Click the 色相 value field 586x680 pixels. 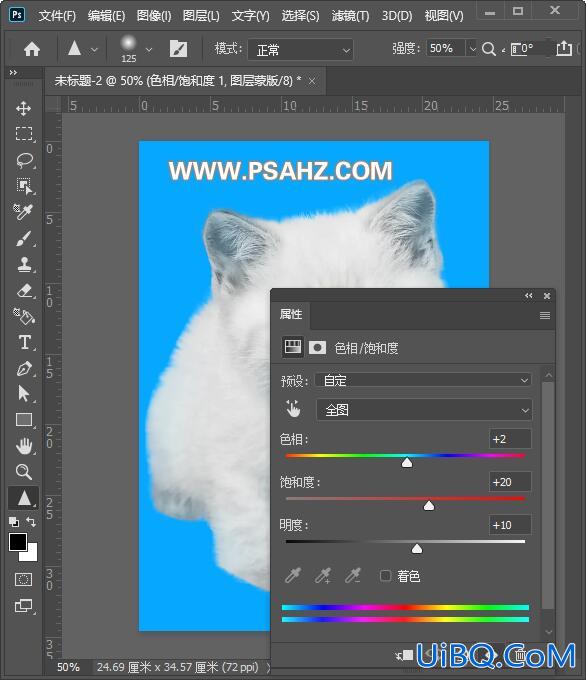click(x=510, y=439)
